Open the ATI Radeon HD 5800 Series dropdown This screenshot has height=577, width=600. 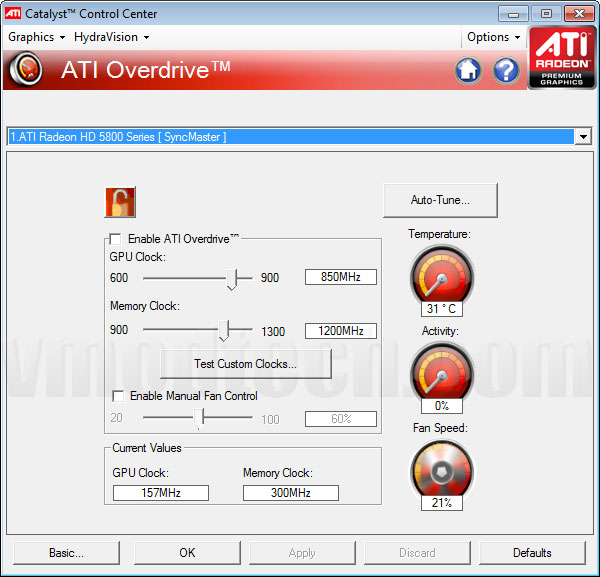click(583, 137)
